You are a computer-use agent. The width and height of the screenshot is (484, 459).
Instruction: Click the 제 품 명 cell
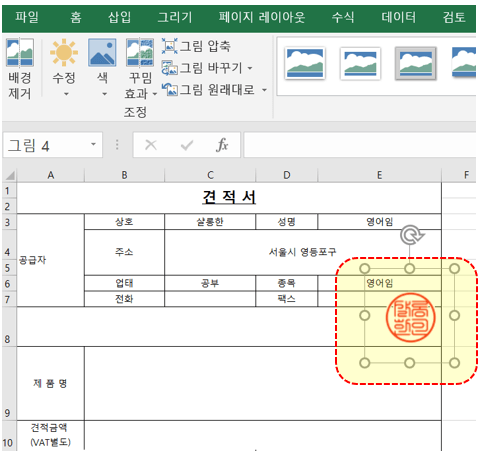50,383
